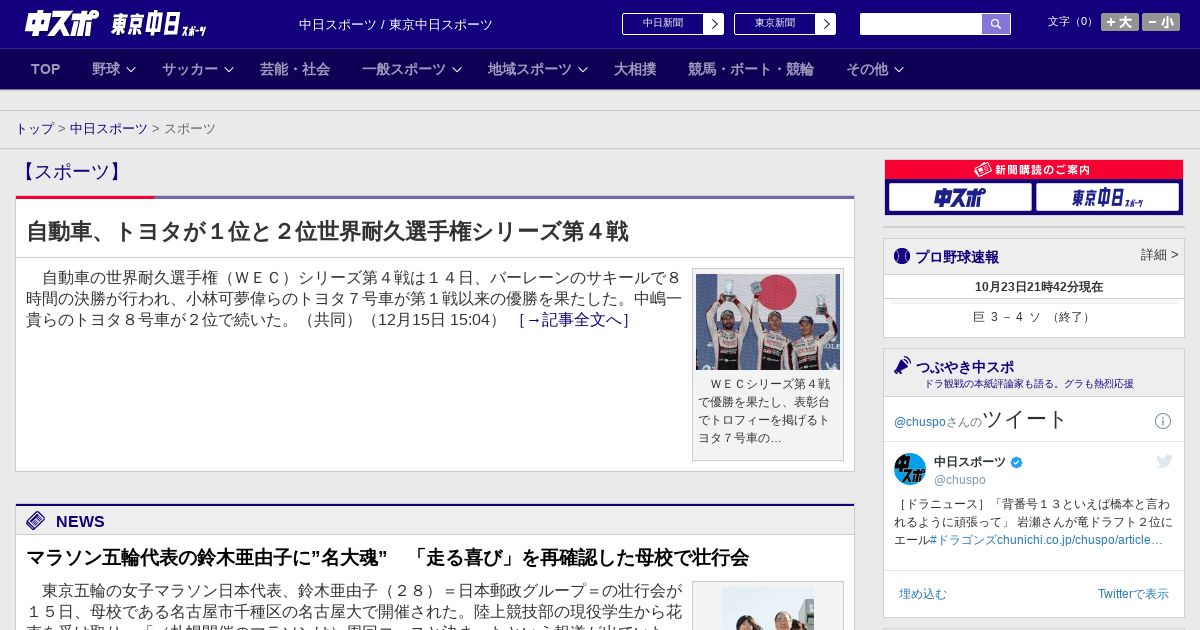Click the 10月23日21時42分現在 timestamp
Viewport: 1200px width, 630px height.
tap(1039, 287)
